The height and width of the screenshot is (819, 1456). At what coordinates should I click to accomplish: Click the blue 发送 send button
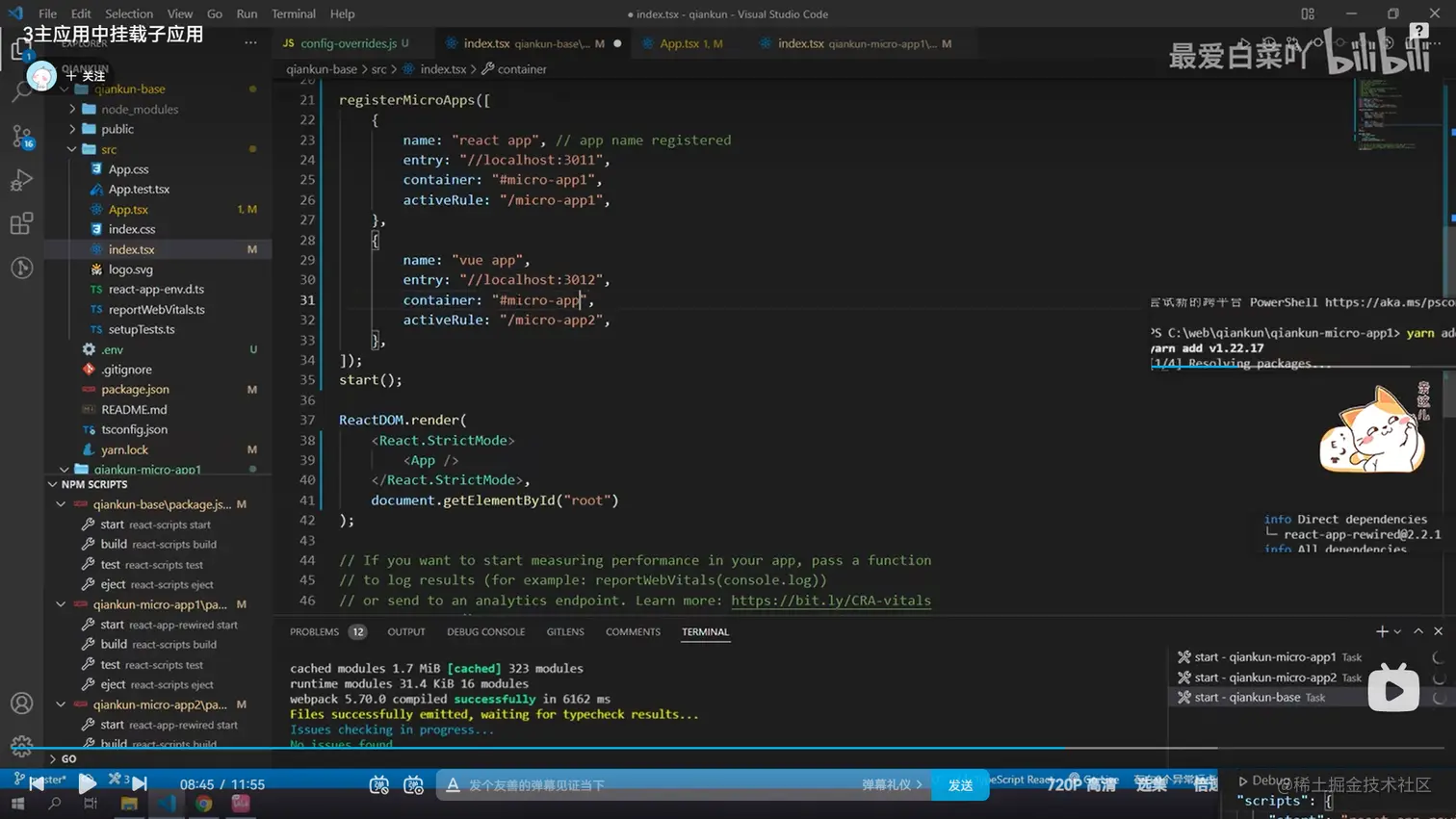960,785
